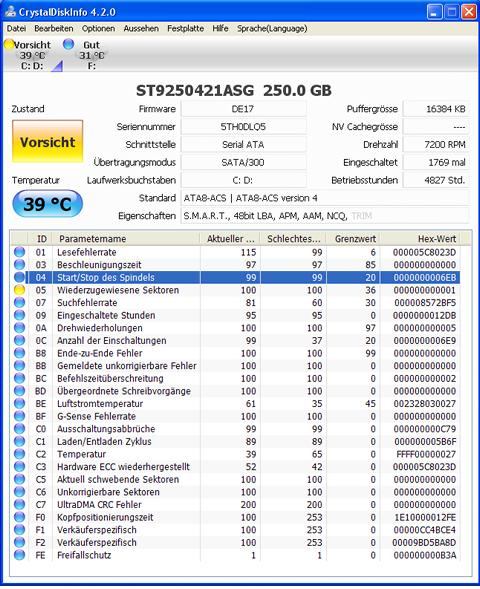The width and height of the screenshot is (480, 589).
Task: Click the blue status circle for F: disk
Action: point(68,44)
